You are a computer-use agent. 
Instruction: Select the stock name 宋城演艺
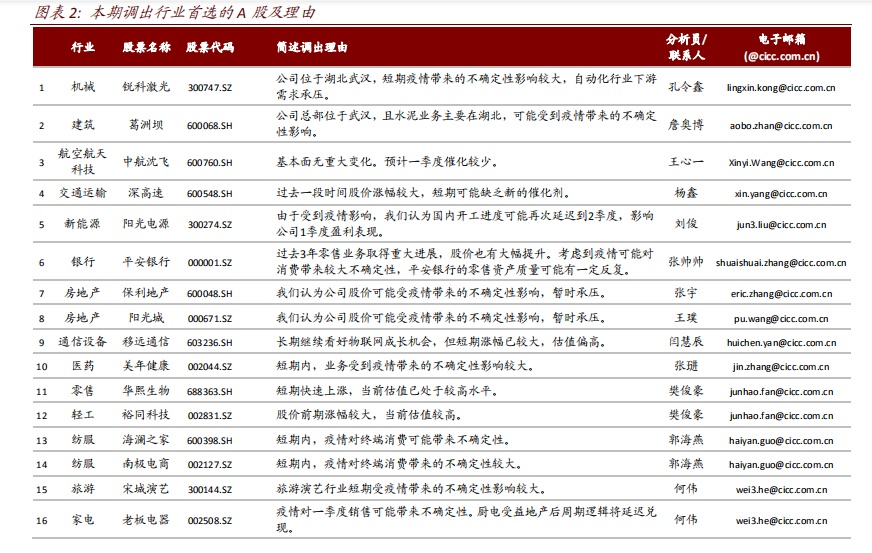tap(146, 488)
